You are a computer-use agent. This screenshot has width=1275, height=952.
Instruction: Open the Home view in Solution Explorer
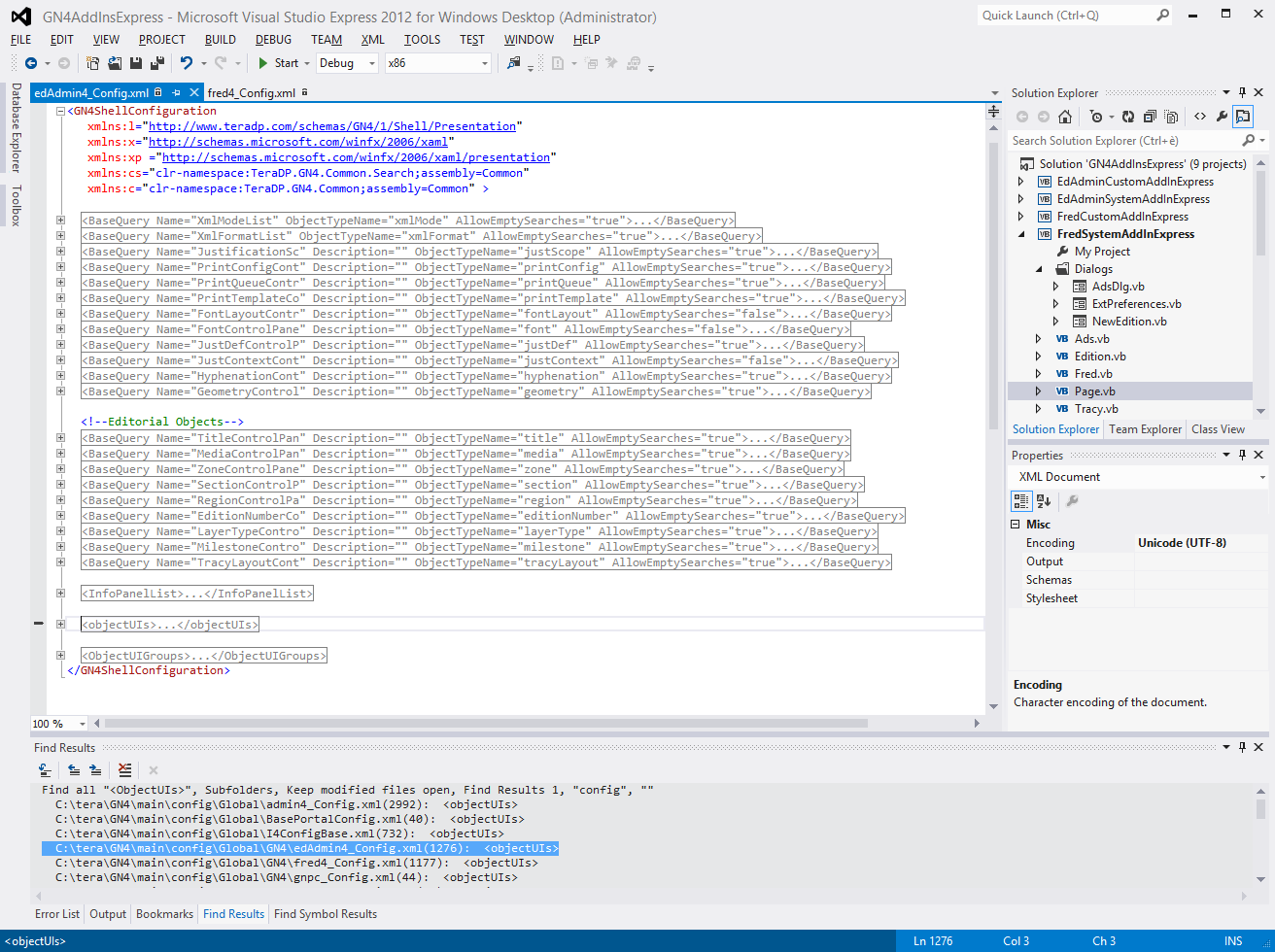(1065, 117)
